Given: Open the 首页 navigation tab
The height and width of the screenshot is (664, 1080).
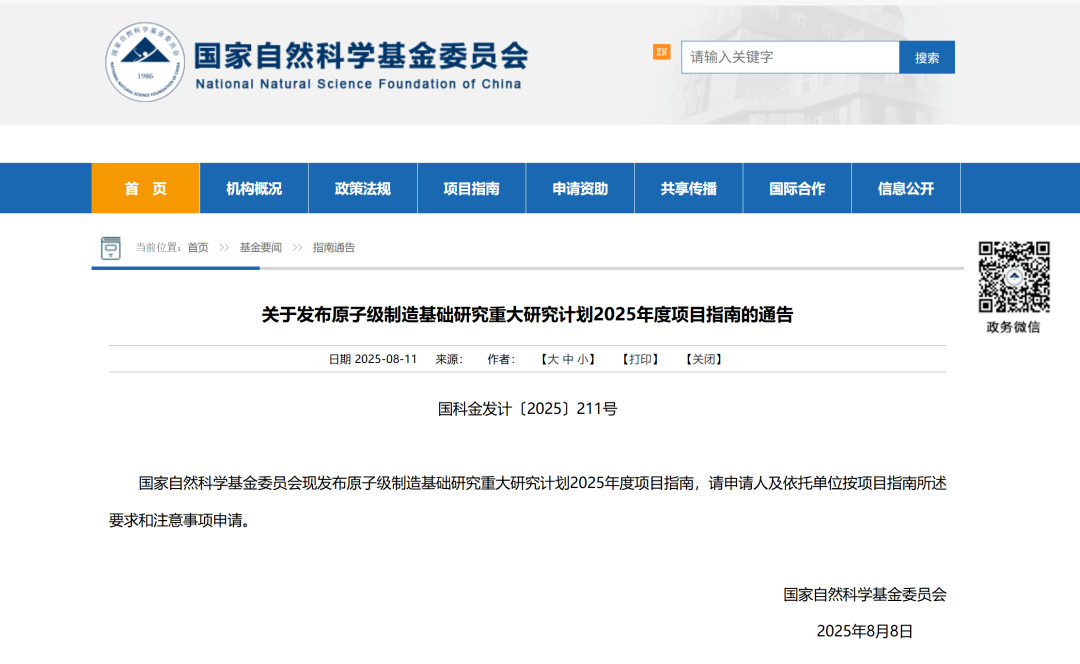Looking at the screenshot, I should 145,188.
